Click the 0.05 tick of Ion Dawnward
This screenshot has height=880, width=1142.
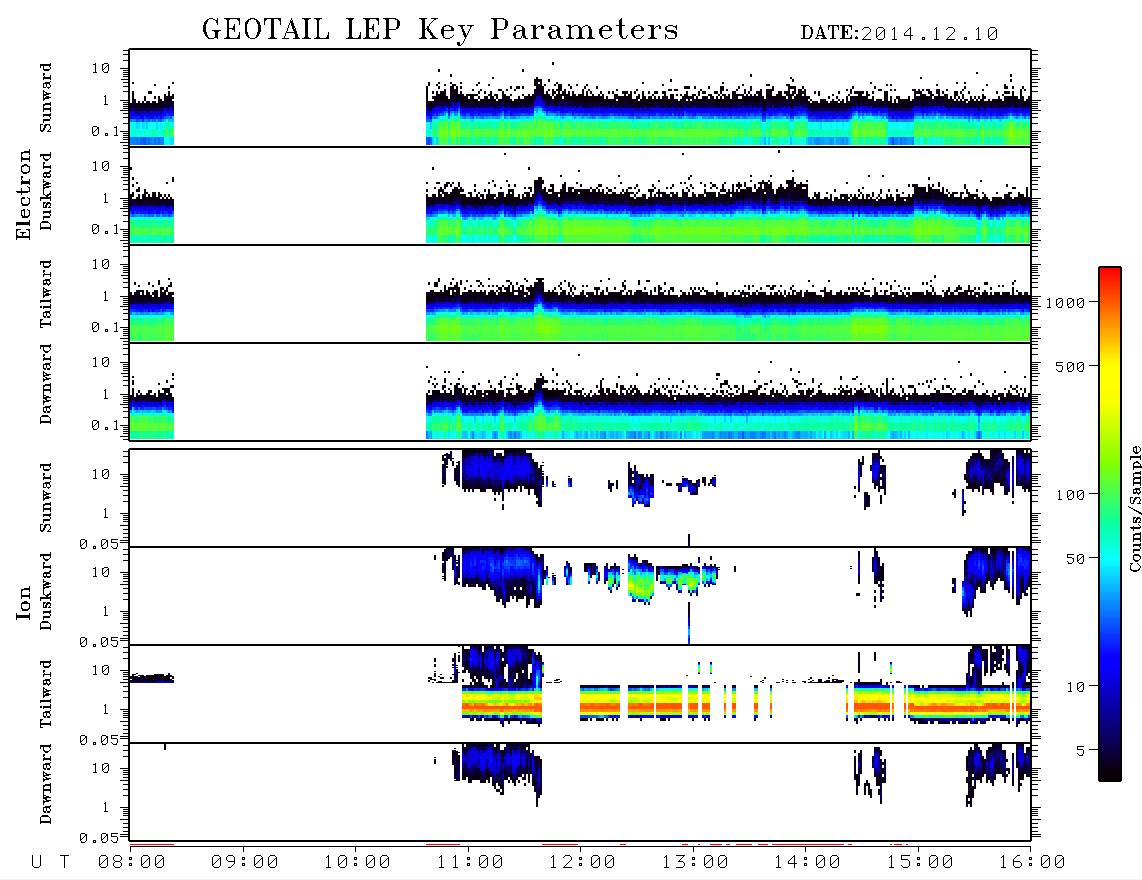click(99, 838)
